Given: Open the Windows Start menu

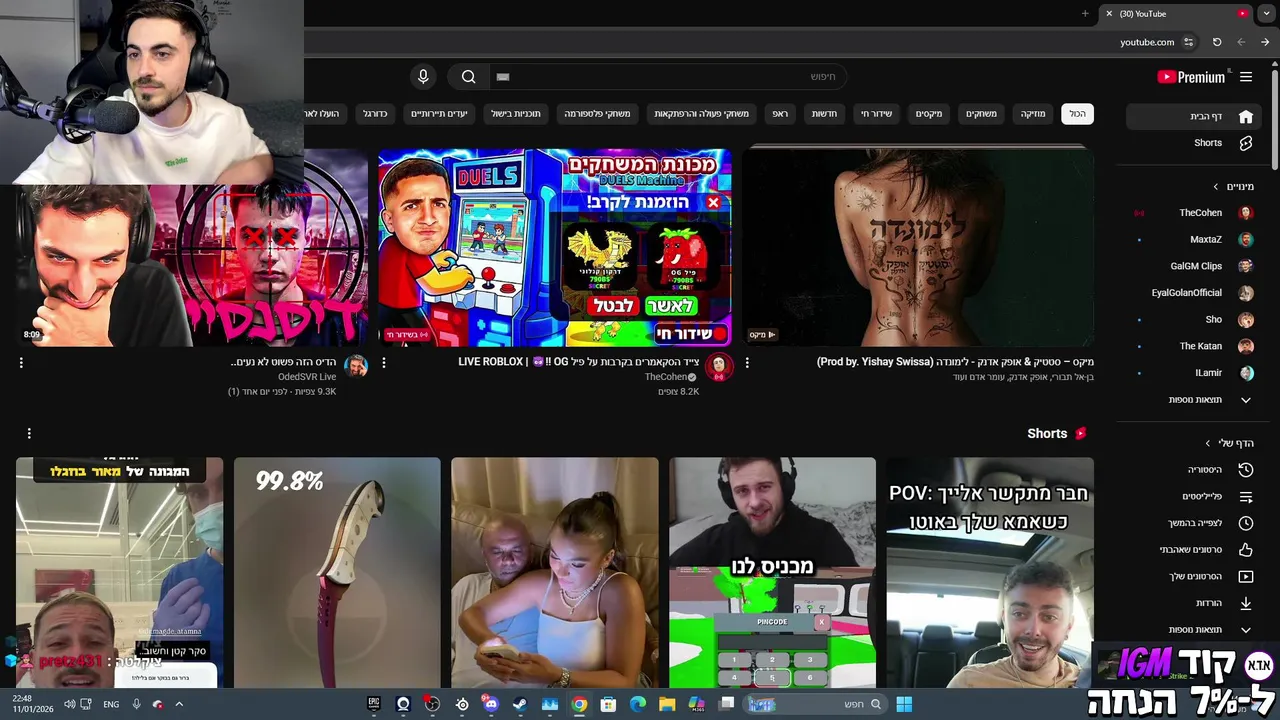Looking at the screenshot, I should click(904, 704).
